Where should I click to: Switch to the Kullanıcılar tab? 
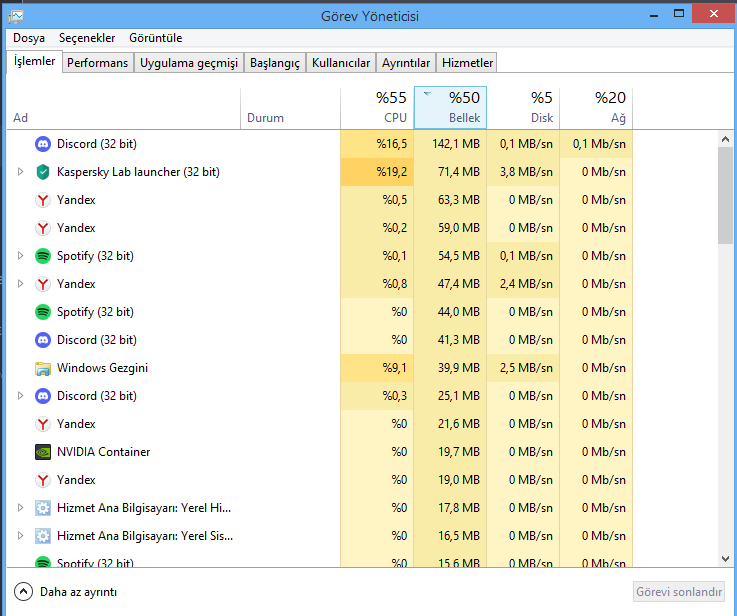click(x=341, y=63)
